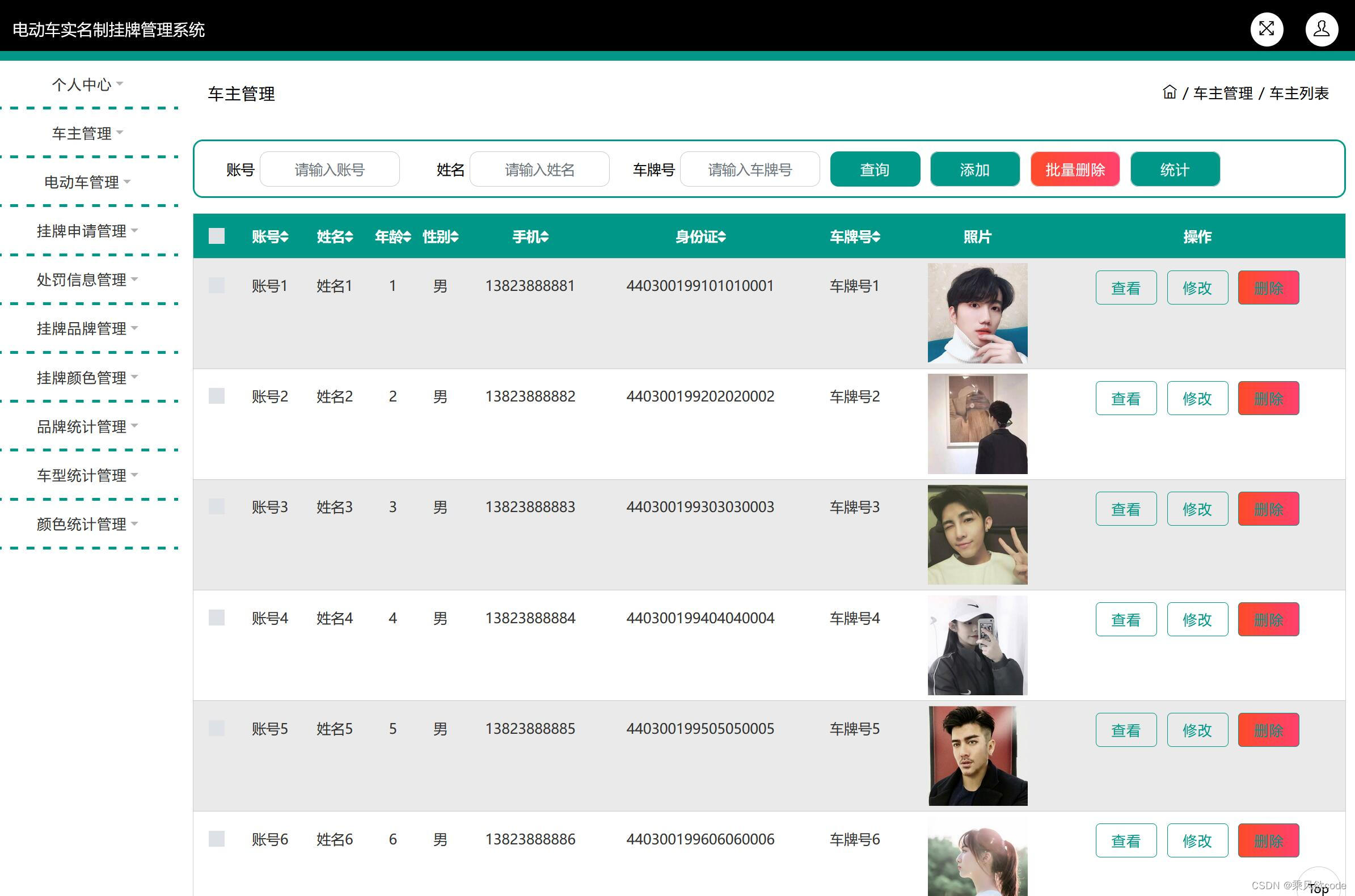Click the 请输入车牌号 input field
The image size is (1355, 896).
pos(749,169)
